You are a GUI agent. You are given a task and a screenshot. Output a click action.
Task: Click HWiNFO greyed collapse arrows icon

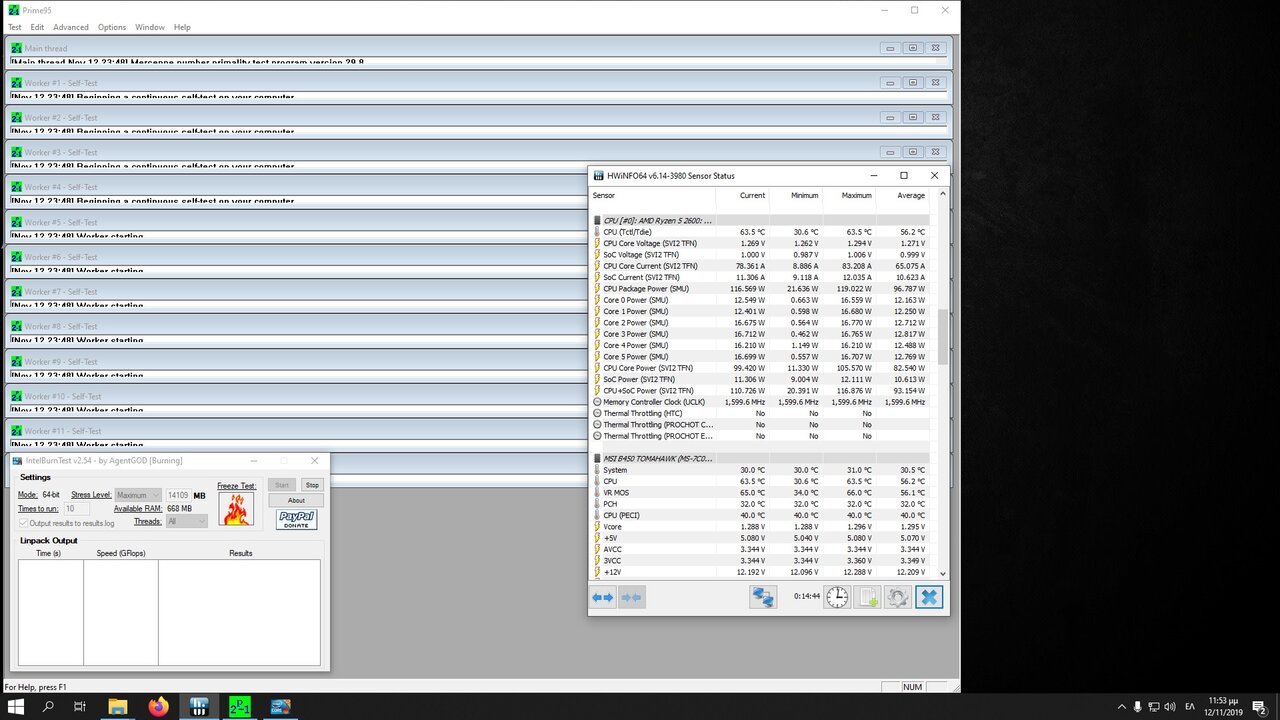click(632, 597)
